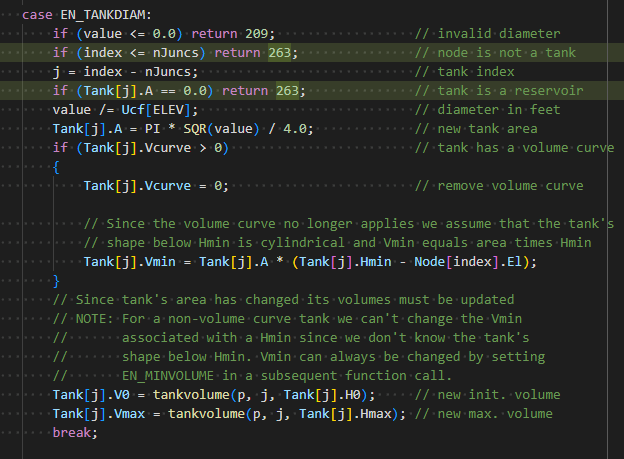This screenshot has height=459, width=624.
Task: Click the SQR macro call
Action: tap(195, 129)
